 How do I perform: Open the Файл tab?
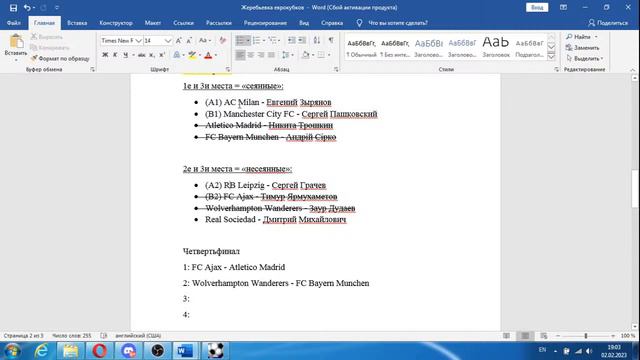click(14, 23)
